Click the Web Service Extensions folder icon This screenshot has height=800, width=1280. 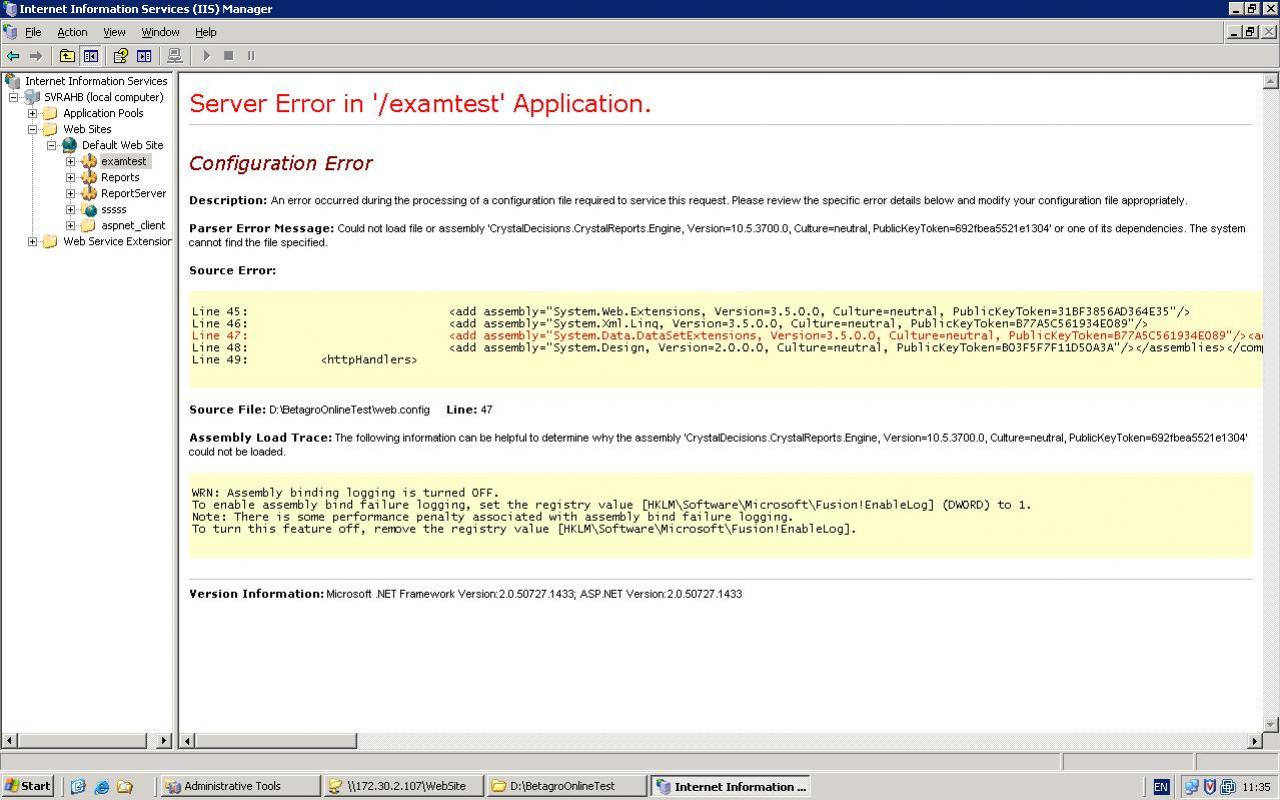[x=50, y=241]
